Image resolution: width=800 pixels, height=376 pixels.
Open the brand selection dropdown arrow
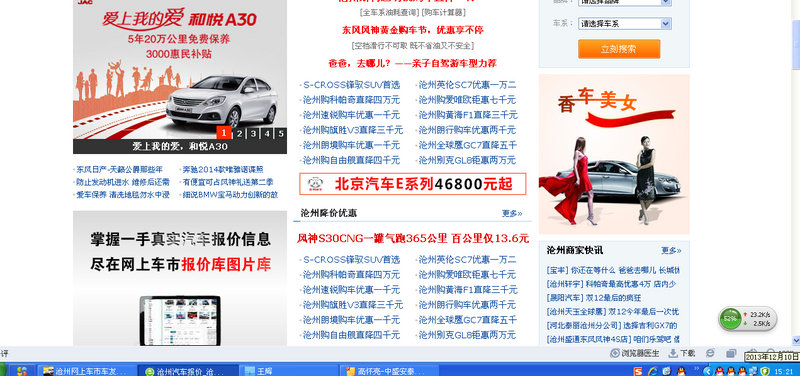click(666, 2)
